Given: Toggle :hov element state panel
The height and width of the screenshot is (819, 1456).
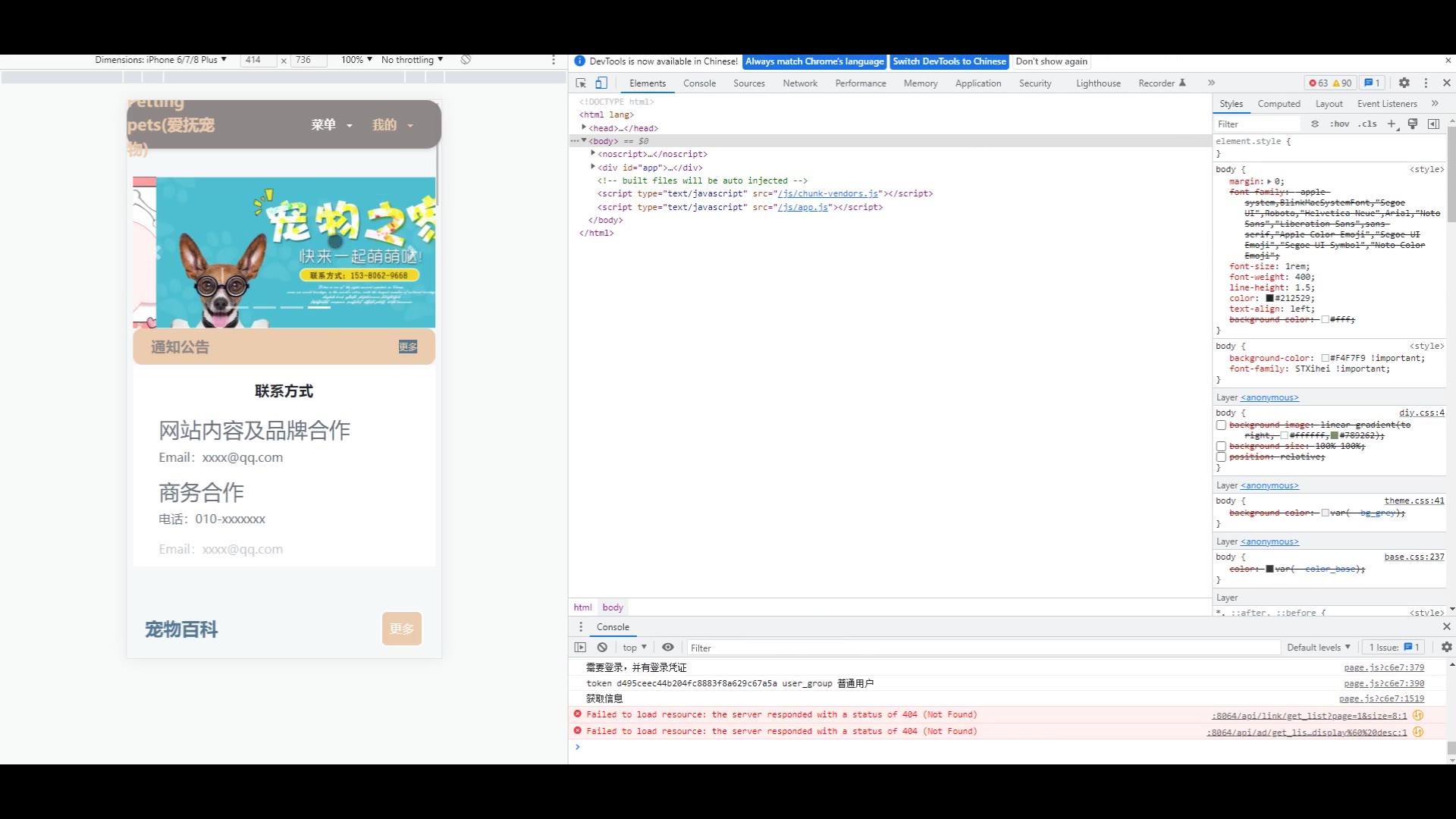Looking at the screenshot, I should (1340, 124).
